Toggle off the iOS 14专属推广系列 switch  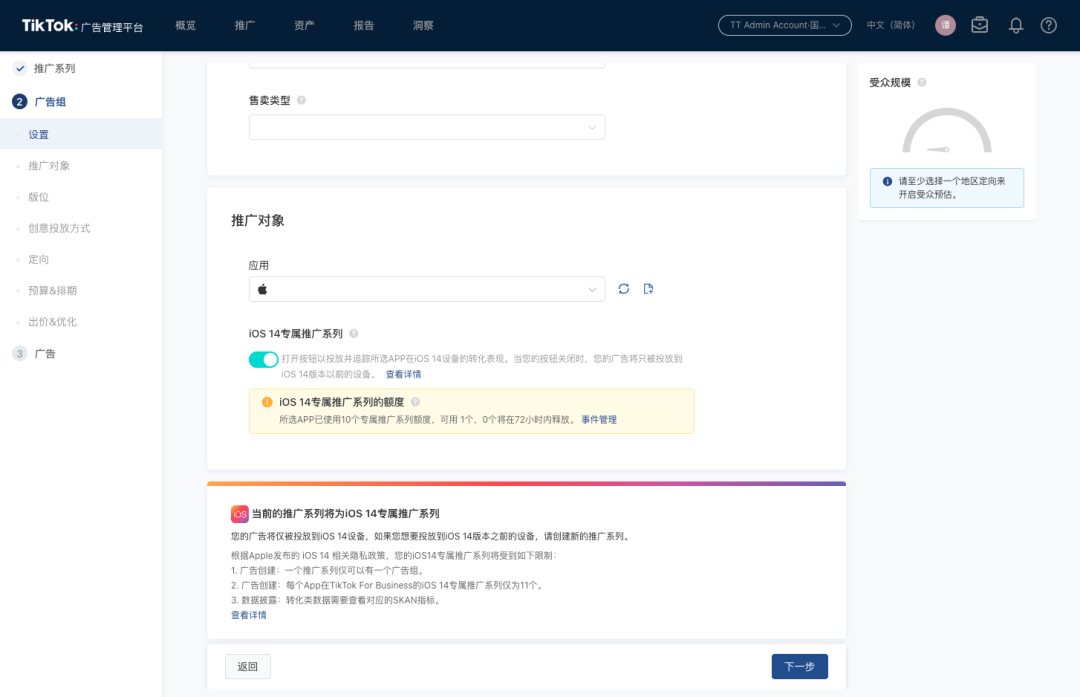[264, 359]
